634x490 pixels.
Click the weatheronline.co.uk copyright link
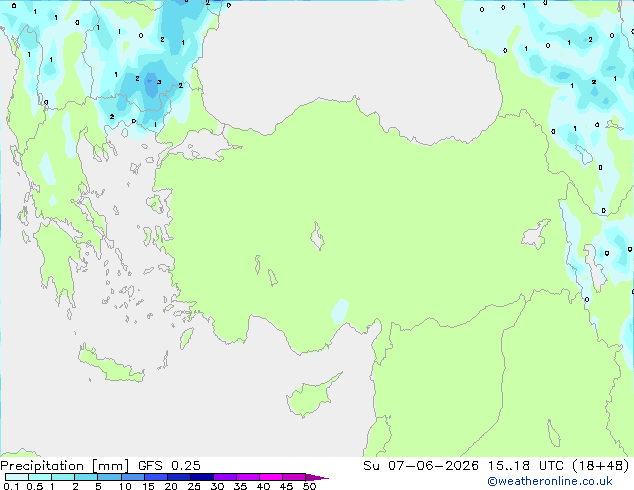549,481
